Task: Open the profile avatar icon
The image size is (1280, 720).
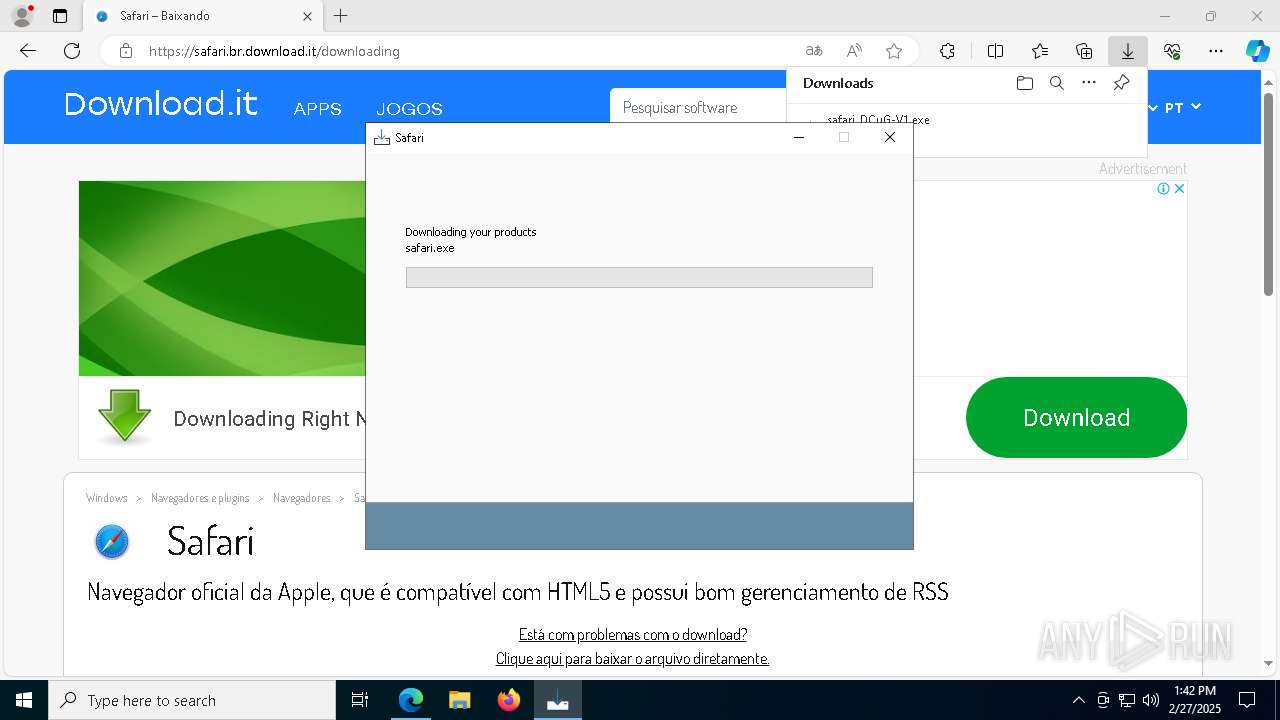Action: 22,16
